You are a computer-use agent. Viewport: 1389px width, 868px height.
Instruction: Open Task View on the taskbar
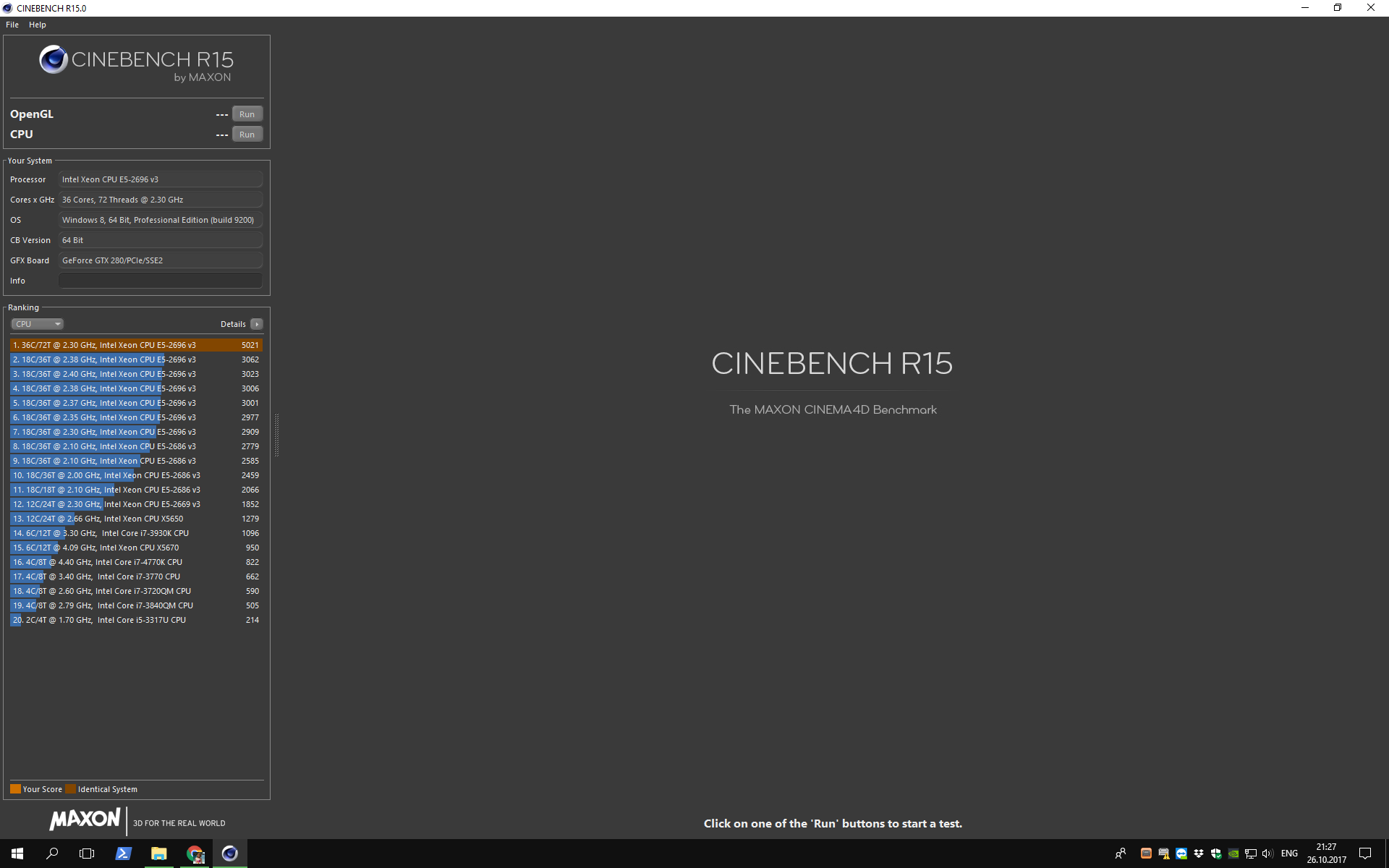[x=87, y=854]
